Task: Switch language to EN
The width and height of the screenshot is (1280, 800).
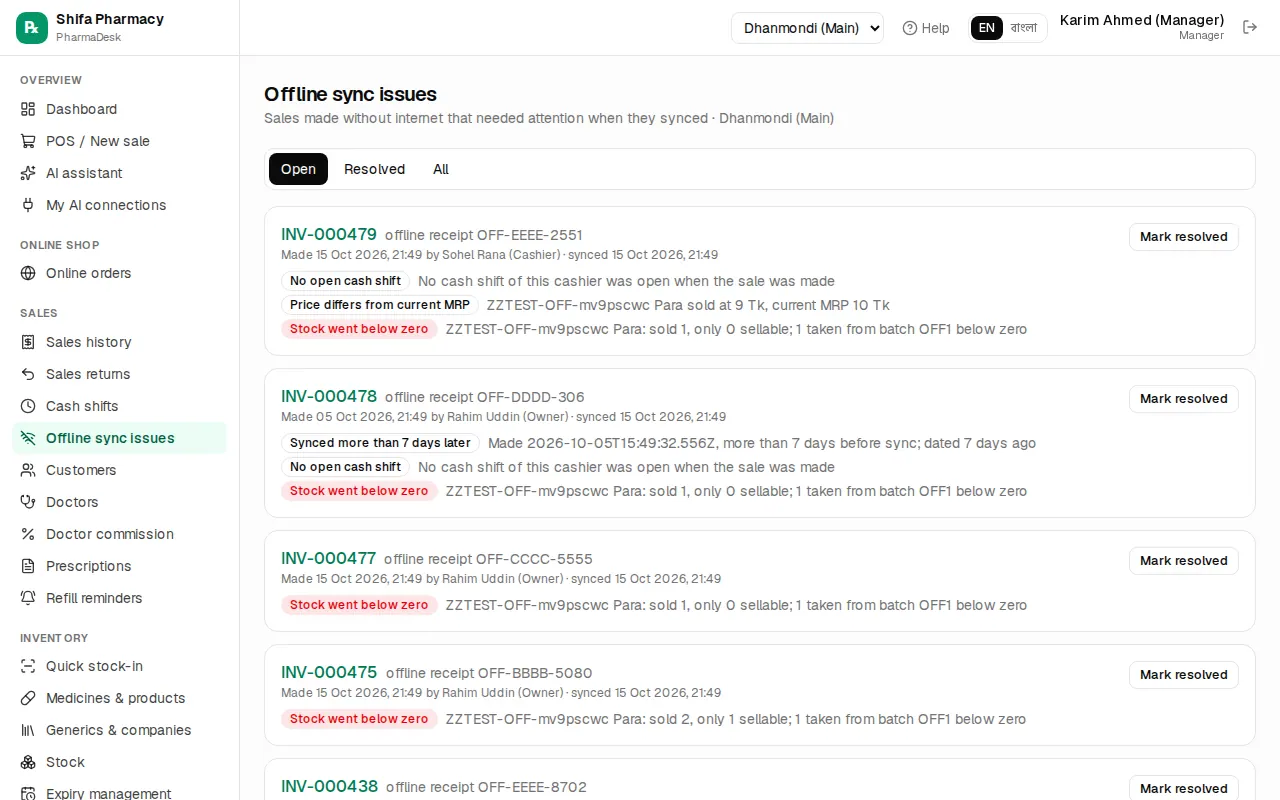Action: click(987, 28)
